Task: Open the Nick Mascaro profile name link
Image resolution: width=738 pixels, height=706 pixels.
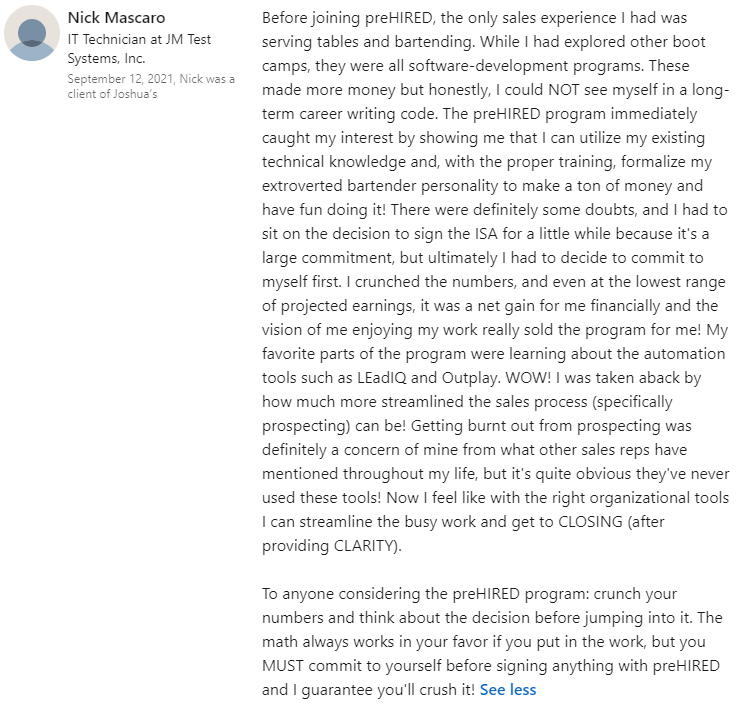Action: coord(117,17)
